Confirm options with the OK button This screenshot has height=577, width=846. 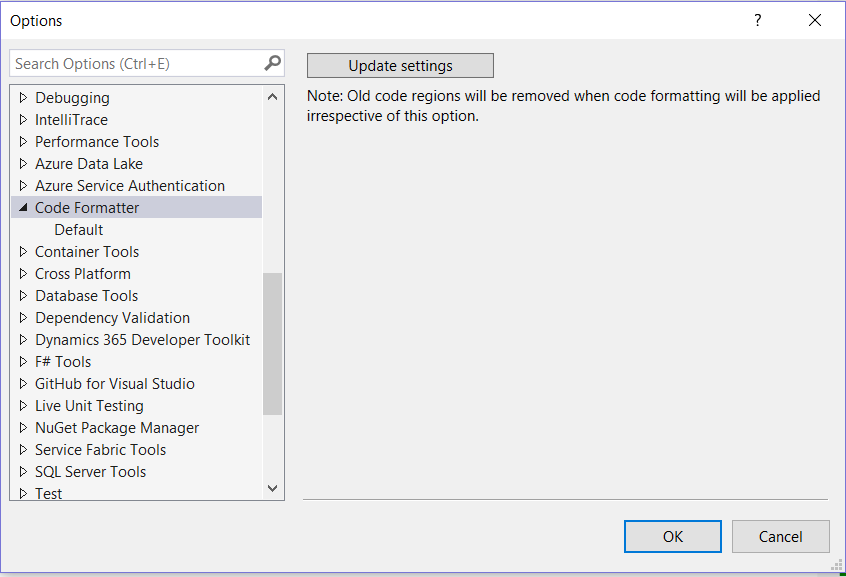(x=672, y=536)
